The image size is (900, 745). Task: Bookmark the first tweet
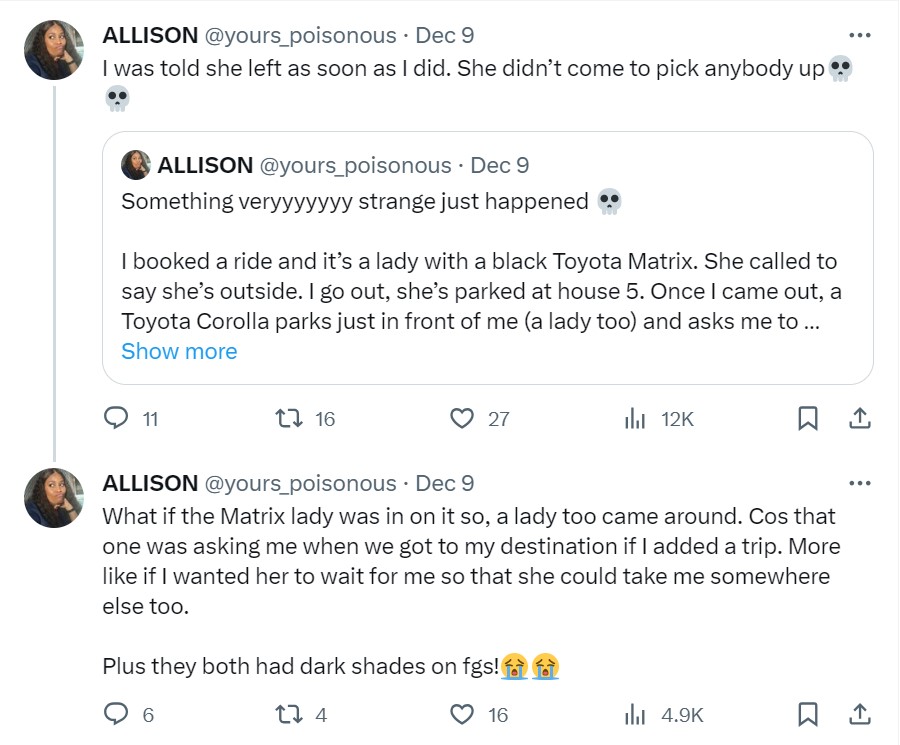pyautogui.click(x=808, y=419)
